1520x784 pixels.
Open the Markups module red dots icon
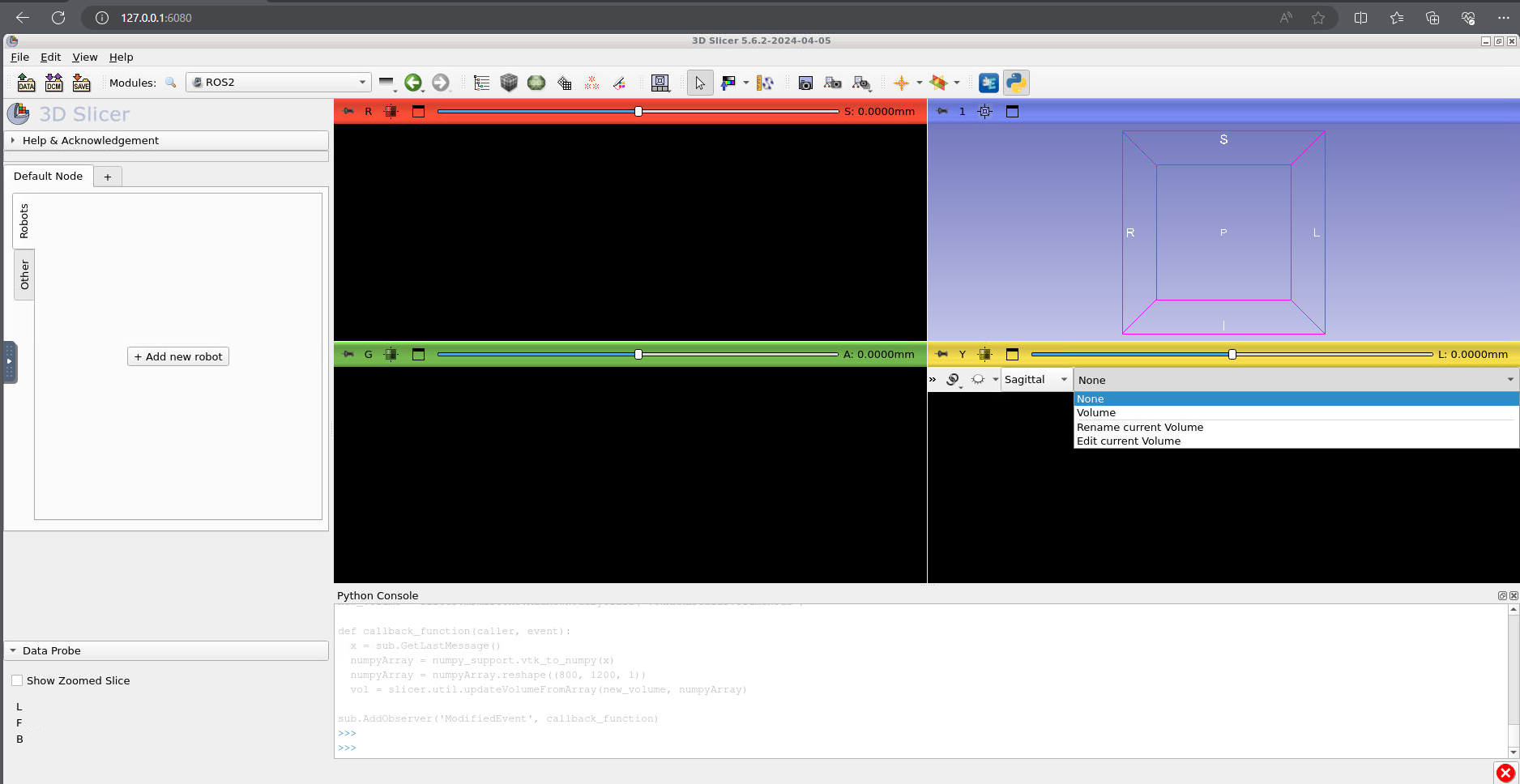click(x=592, y=83)
